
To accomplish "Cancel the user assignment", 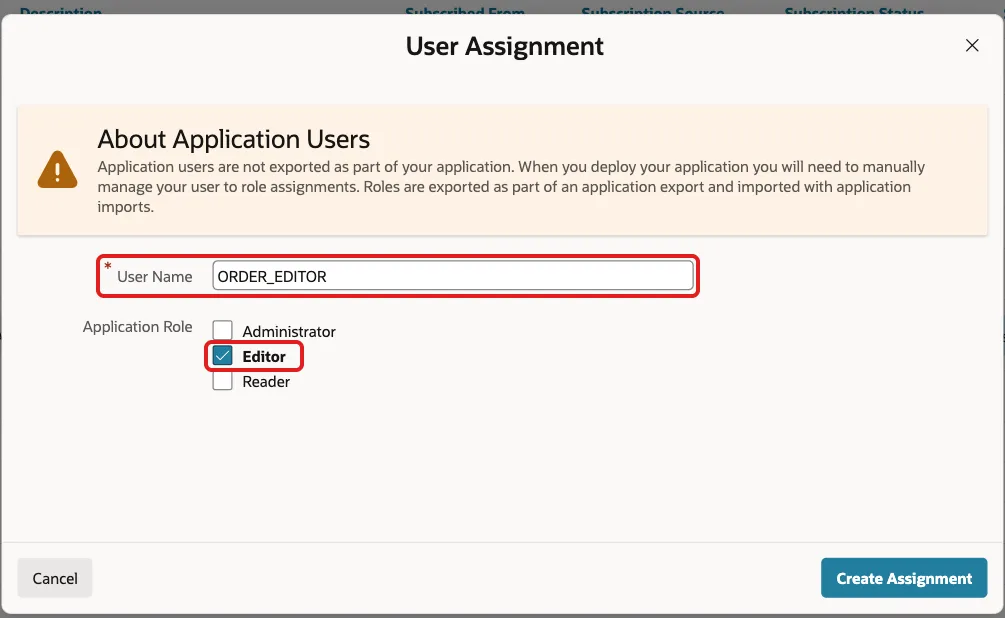I will (x=55, y=578).
